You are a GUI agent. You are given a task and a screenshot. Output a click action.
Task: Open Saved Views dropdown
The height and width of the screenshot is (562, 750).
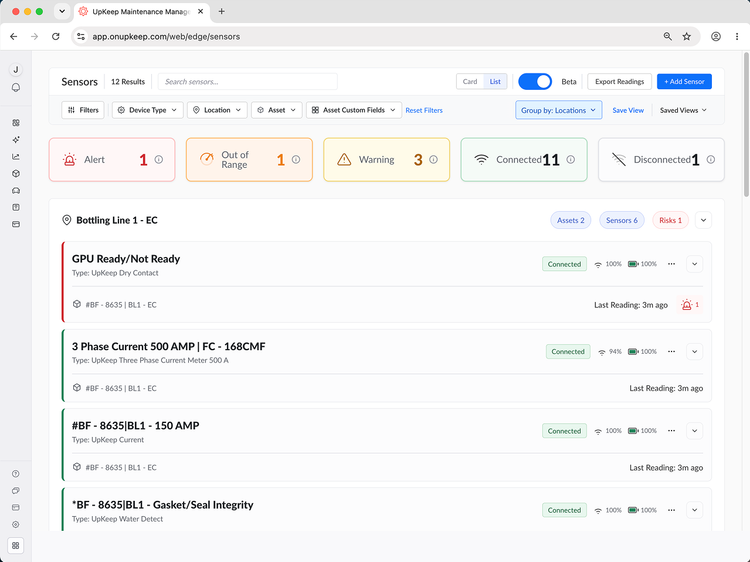click(x=683, y=110)
